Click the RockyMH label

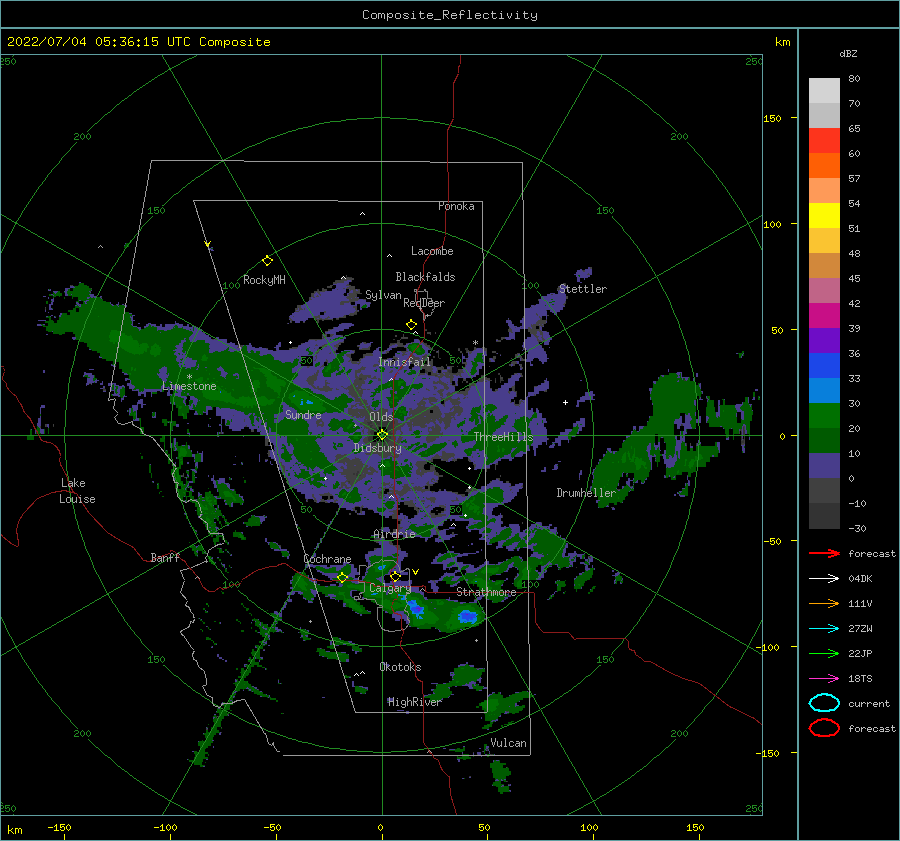(x=264, y=280)
